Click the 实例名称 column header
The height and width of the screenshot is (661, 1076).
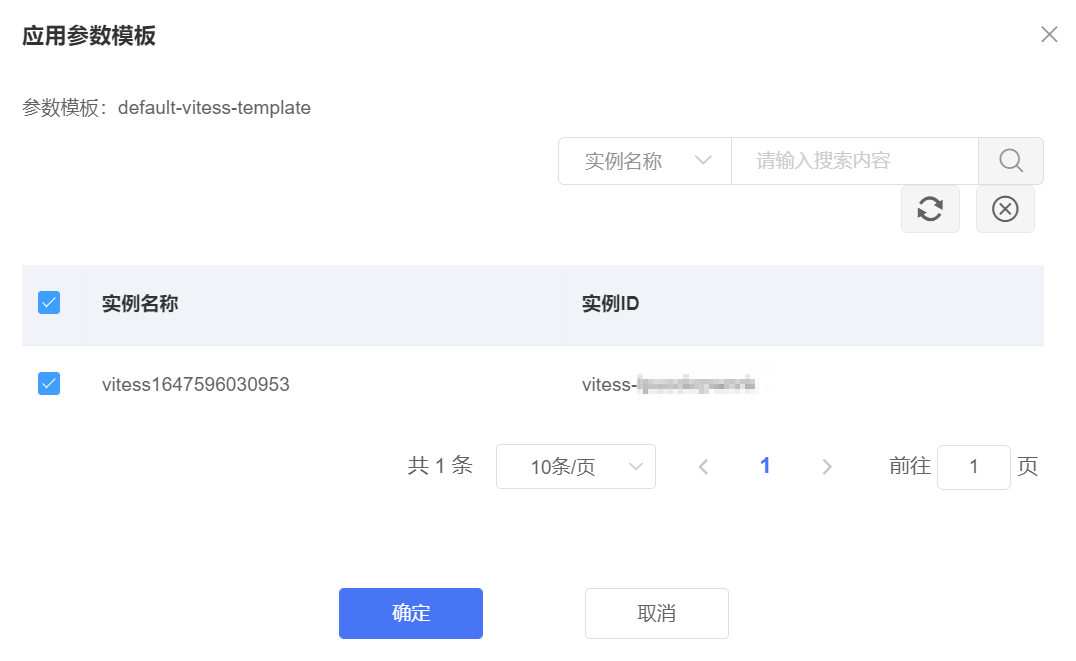(x=140, y=304)
